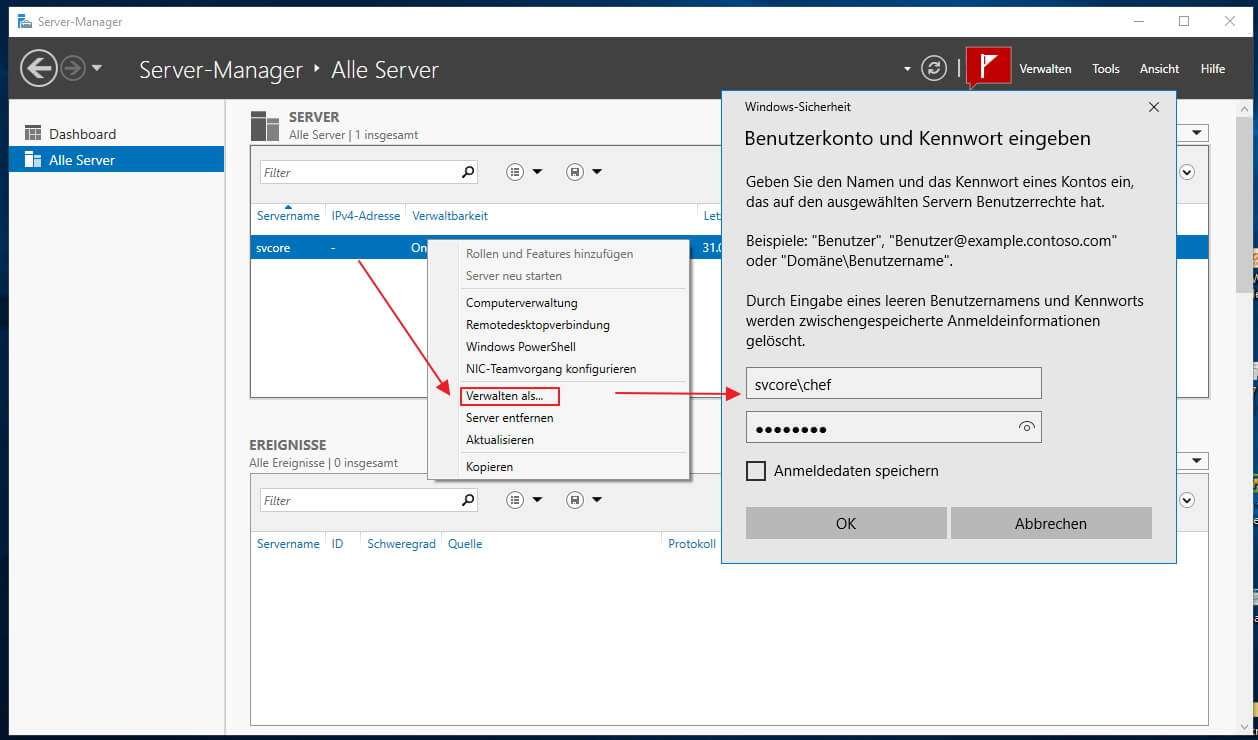The image size is (1258, 740).
Task: Click the list view icon above the server list
Action: 515,171
